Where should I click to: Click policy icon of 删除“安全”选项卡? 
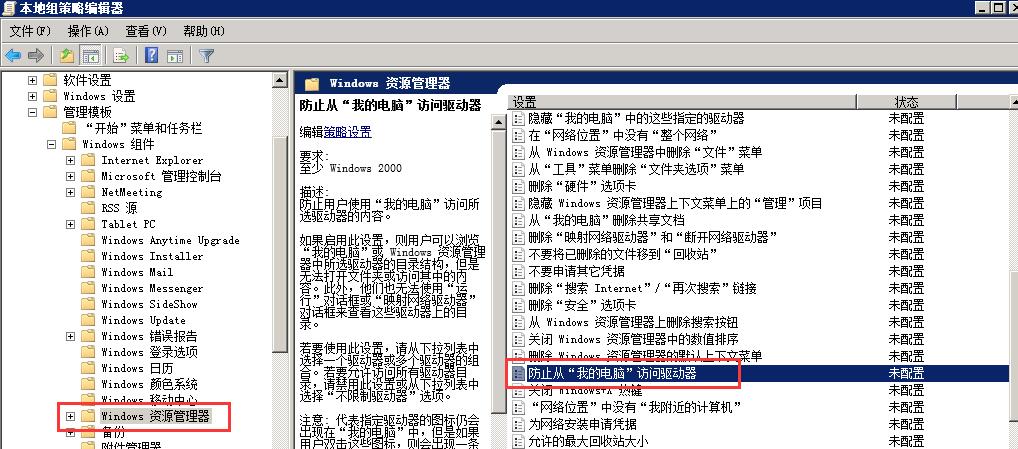[518, 305]
